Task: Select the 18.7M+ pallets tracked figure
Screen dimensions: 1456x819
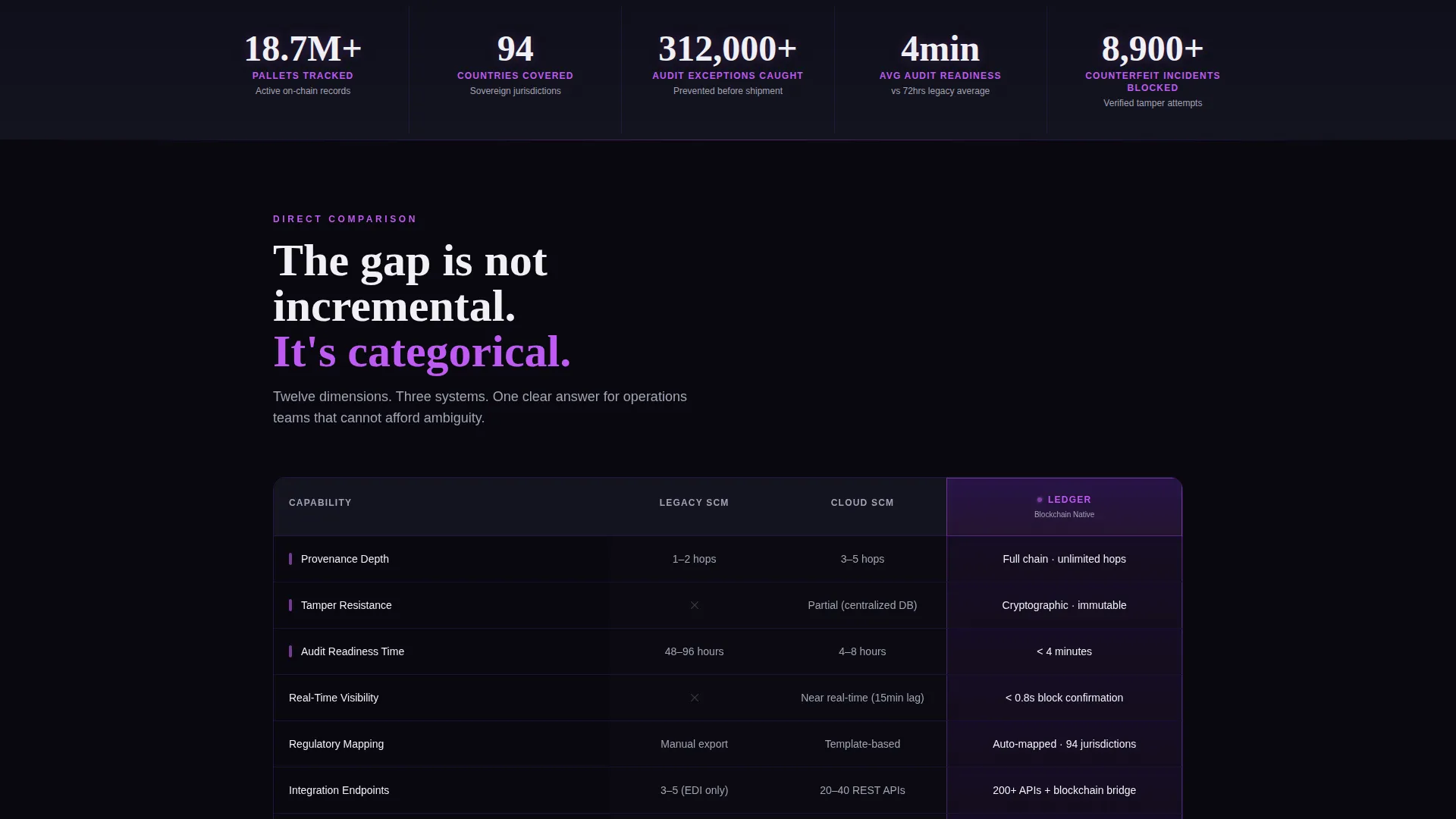Action: [x=303, y=49]
